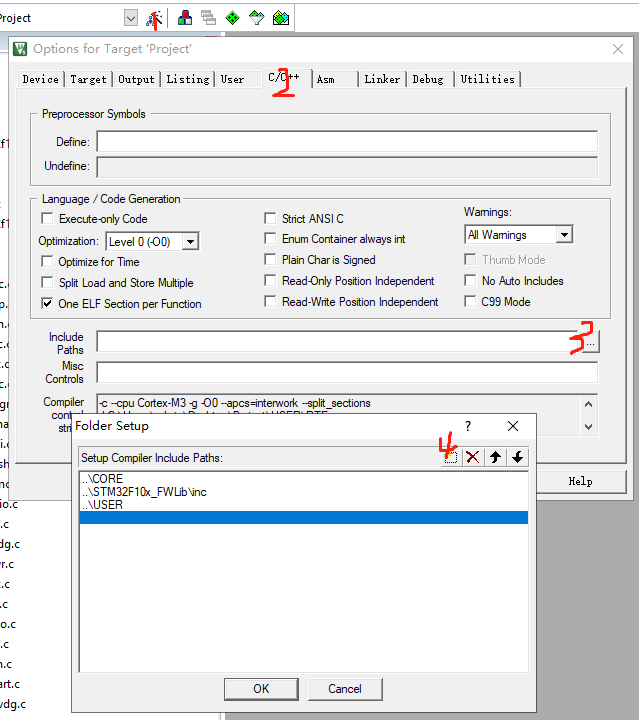Open Options for Target wand icon
This screenshot has width=639, height=720.
tap(154, 18)
